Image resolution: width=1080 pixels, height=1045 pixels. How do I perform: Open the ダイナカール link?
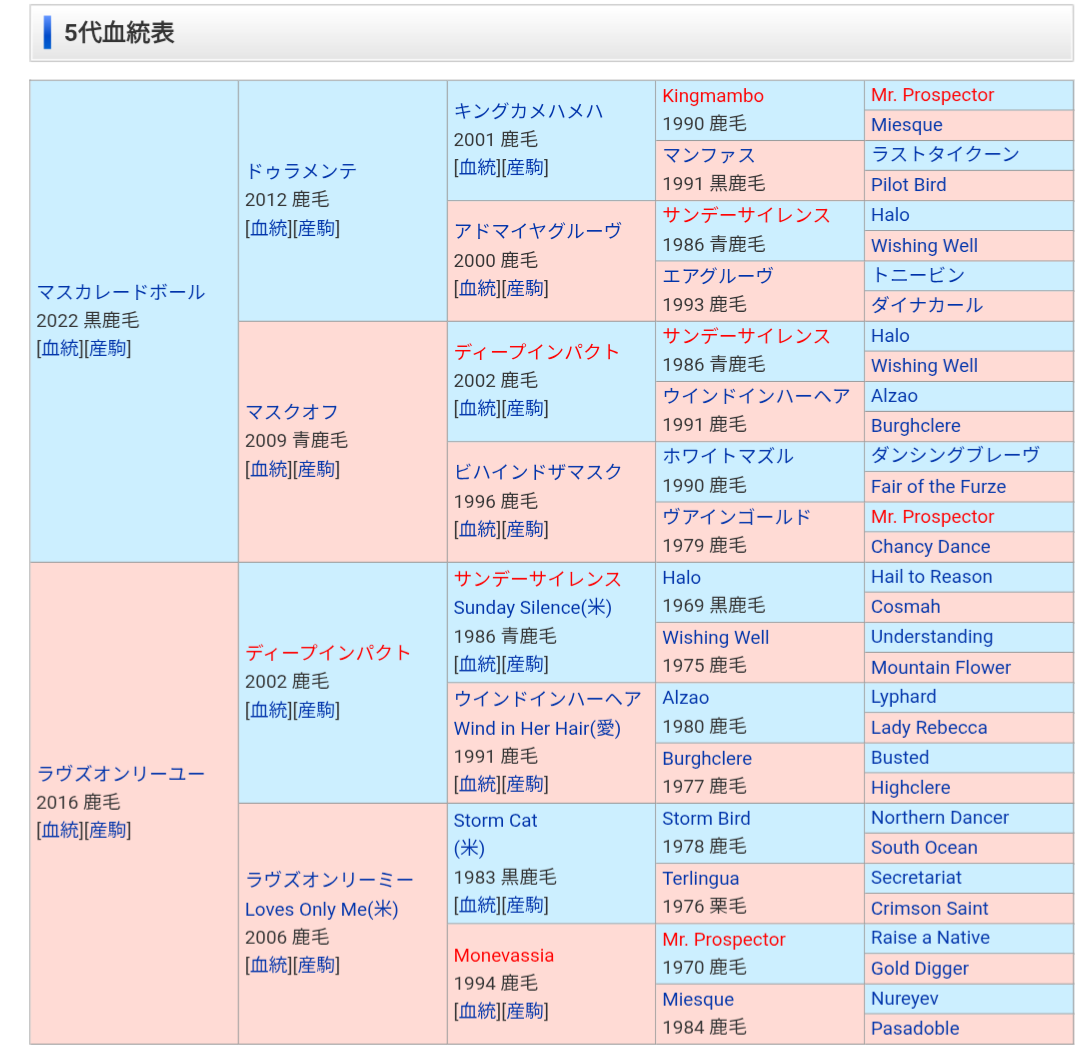click(926, 305)
